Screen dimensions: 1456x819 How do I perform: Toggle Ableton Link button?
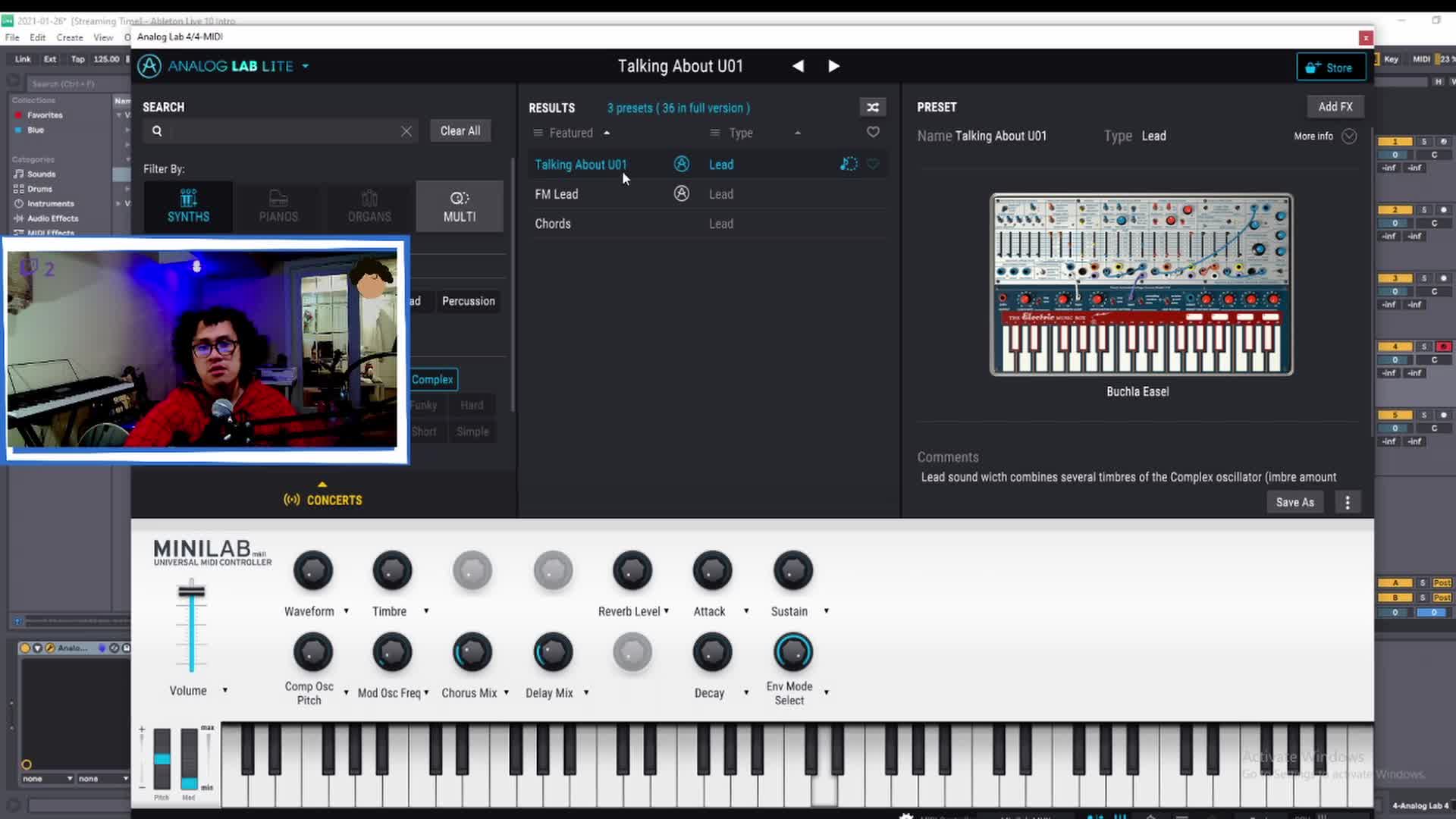click(23, 59)
